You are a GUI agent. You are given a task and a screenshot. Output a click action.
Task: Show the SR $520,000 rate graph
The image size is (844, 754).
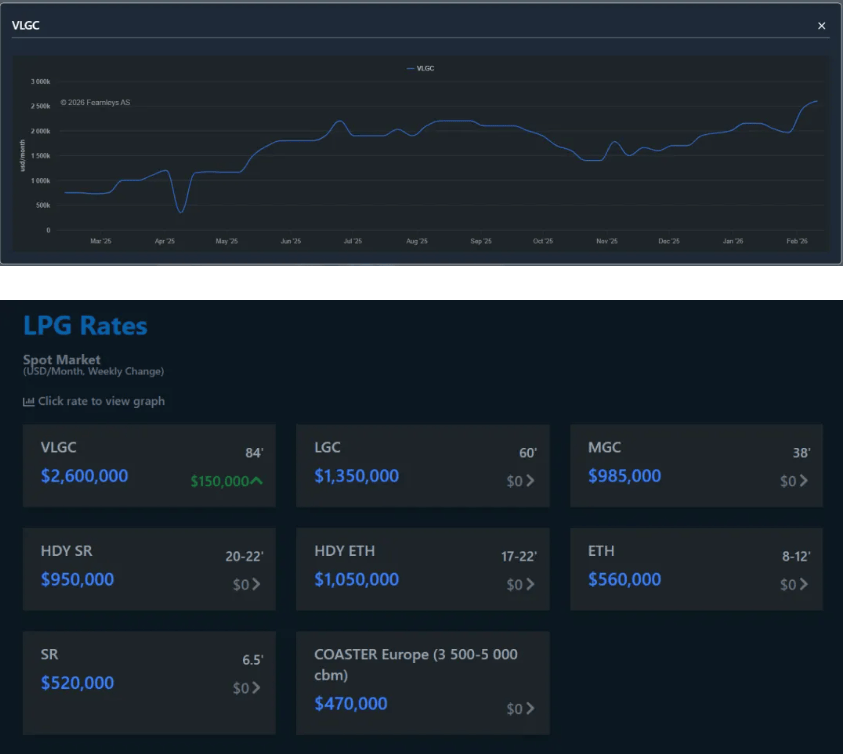[77, 684]
